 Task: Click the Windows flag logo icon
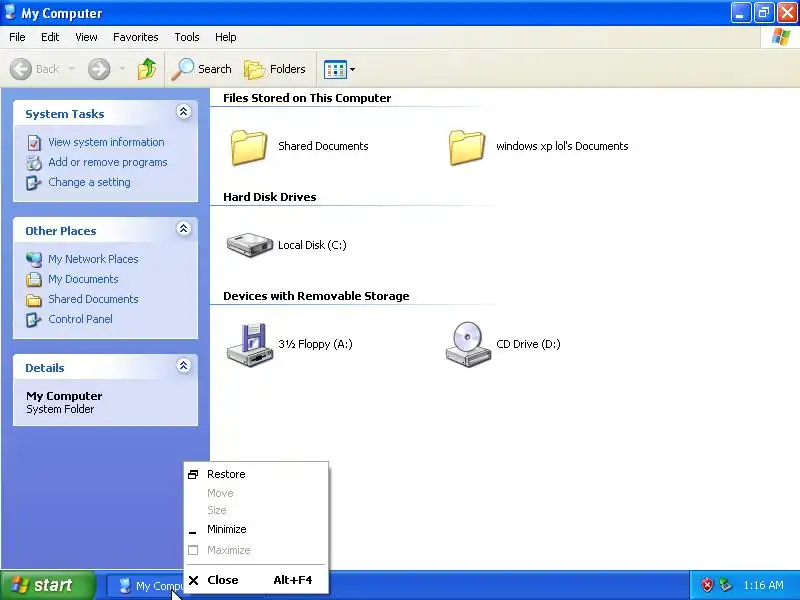[x=781, y=37]
